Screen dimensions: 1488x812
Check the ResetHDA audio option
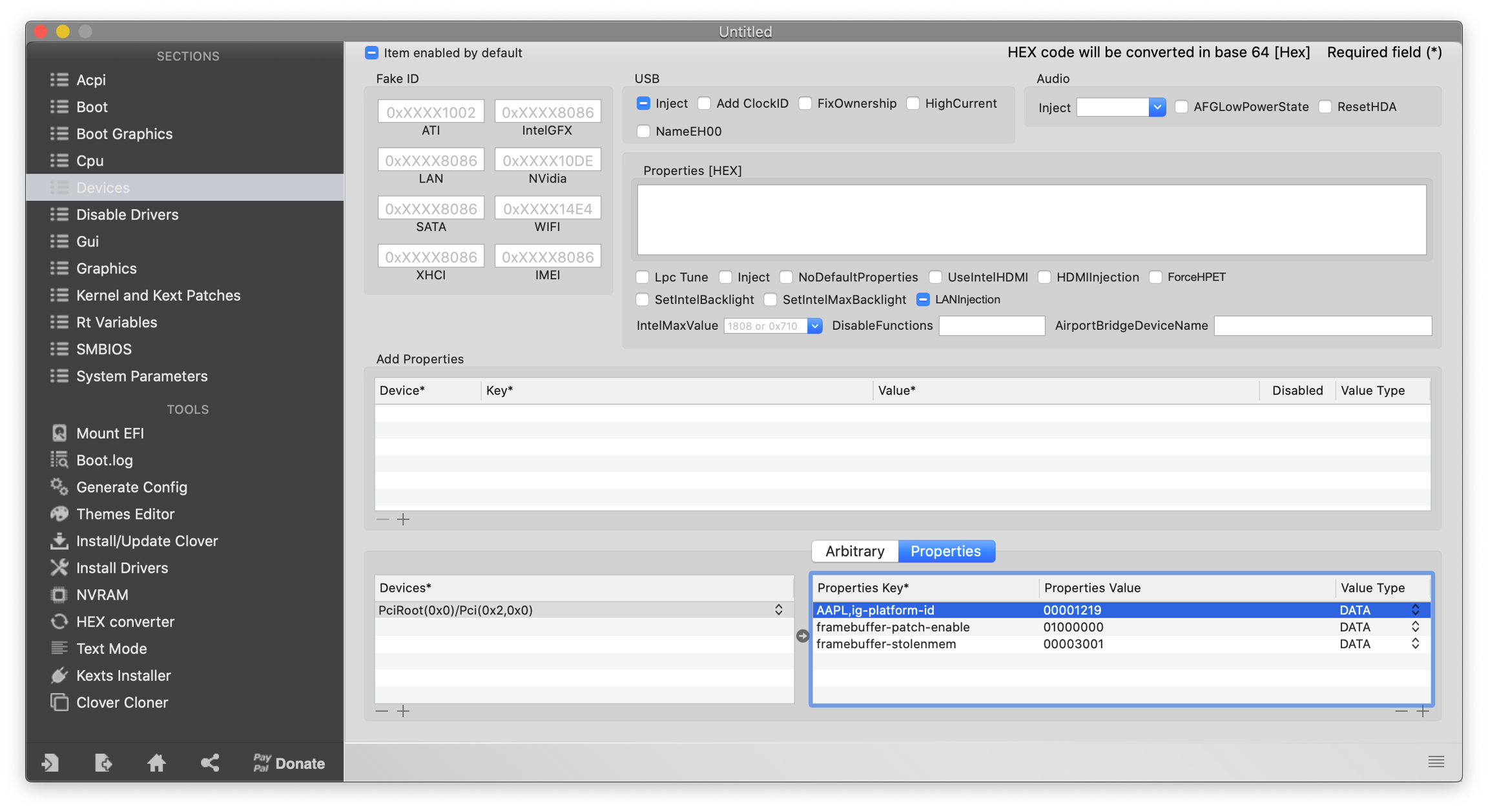(1325, 107)
